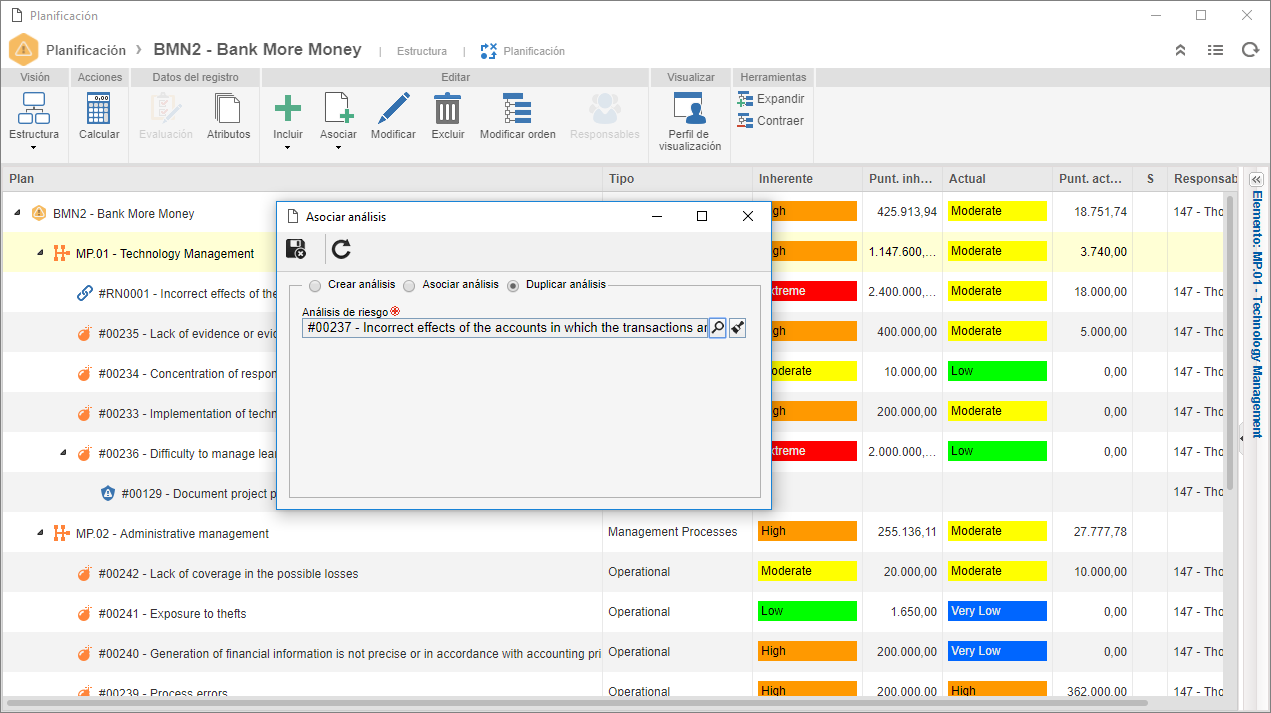Screen dimensions: 1271x713
Task: Open the Incluir dropdown arrow
Action: tap(288, 148)
